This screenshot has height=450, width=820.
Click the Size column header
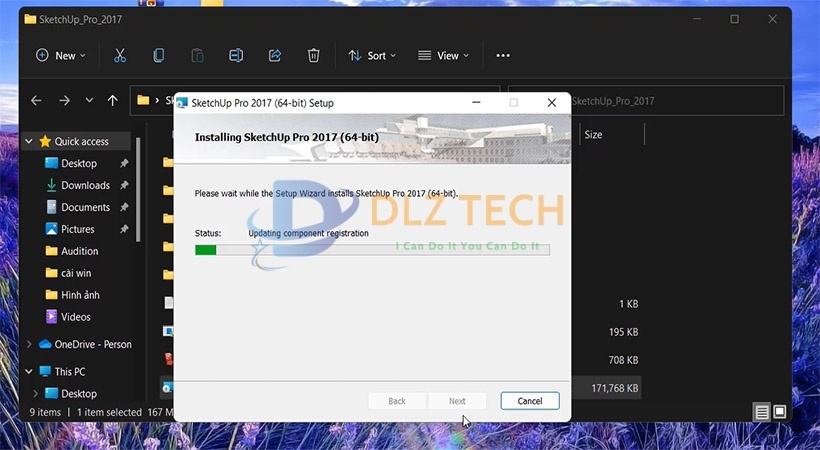click(593, 135)
